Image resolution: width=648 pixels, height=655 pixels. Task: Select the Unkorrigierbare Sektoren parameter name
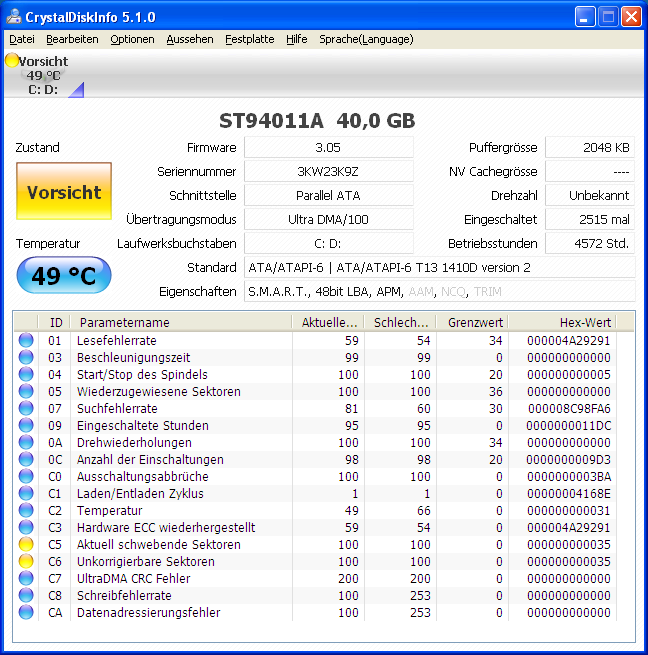click(x=146, y=561)
